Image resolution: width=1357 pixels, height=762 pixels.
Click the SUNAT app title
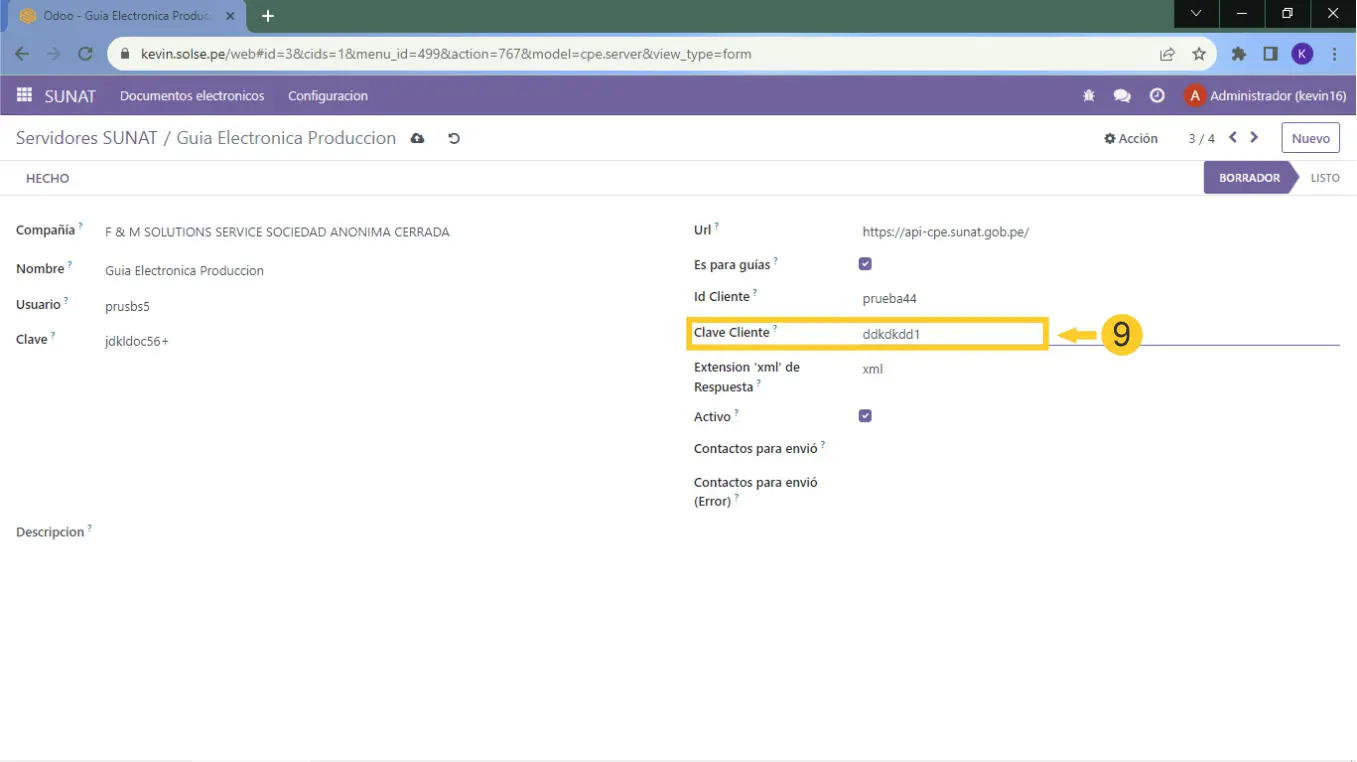click(x=70, y=96)
